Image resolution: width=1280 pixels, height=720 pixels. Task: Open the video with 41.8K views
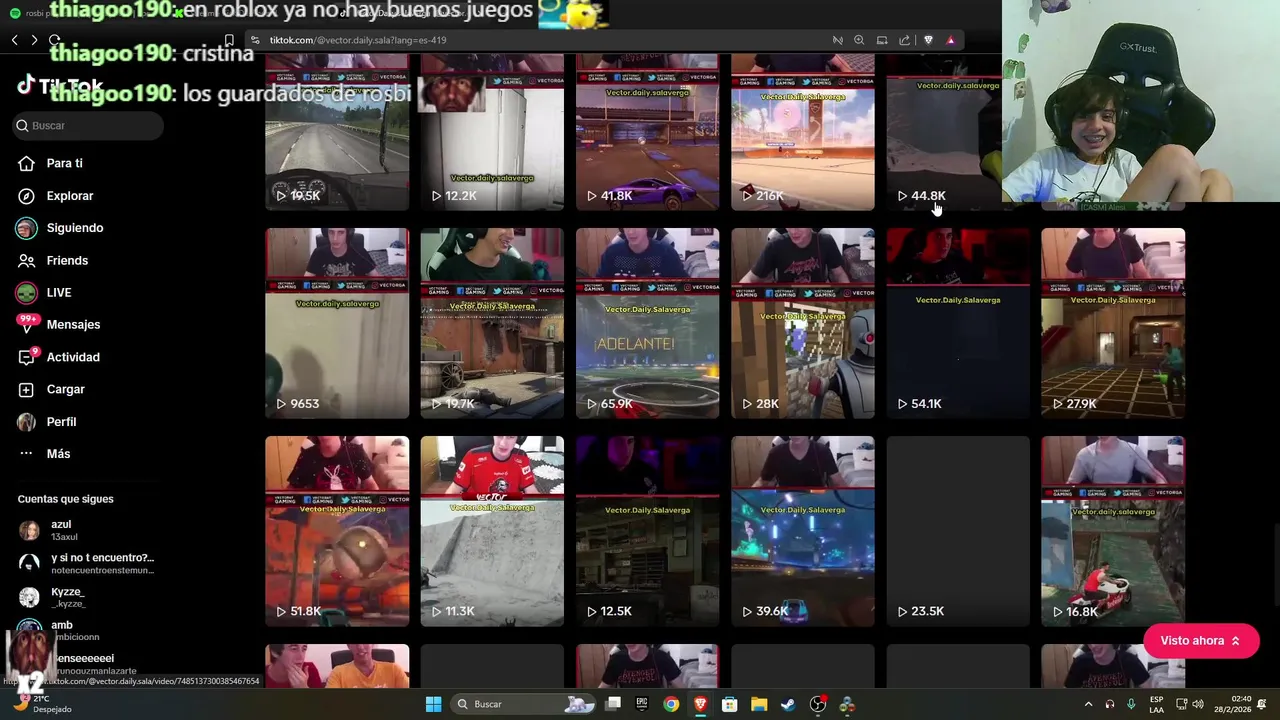tap(647, 132)
